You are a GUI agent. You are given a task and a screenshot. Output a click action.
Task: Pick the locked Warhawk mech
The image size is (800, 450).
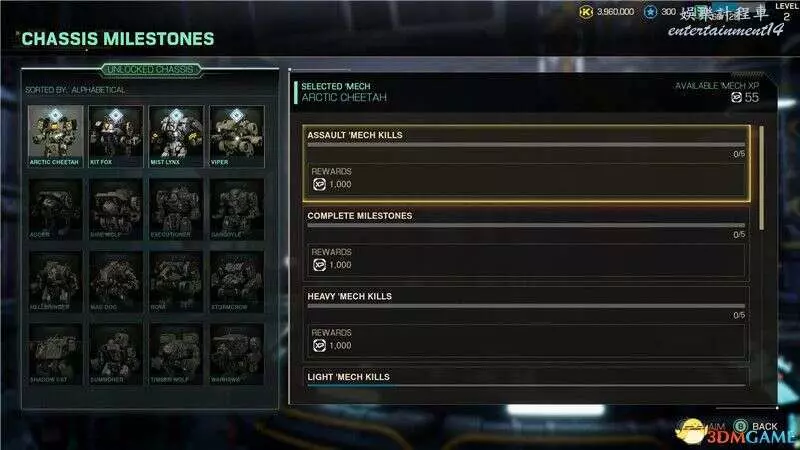[x=237, y=354]
